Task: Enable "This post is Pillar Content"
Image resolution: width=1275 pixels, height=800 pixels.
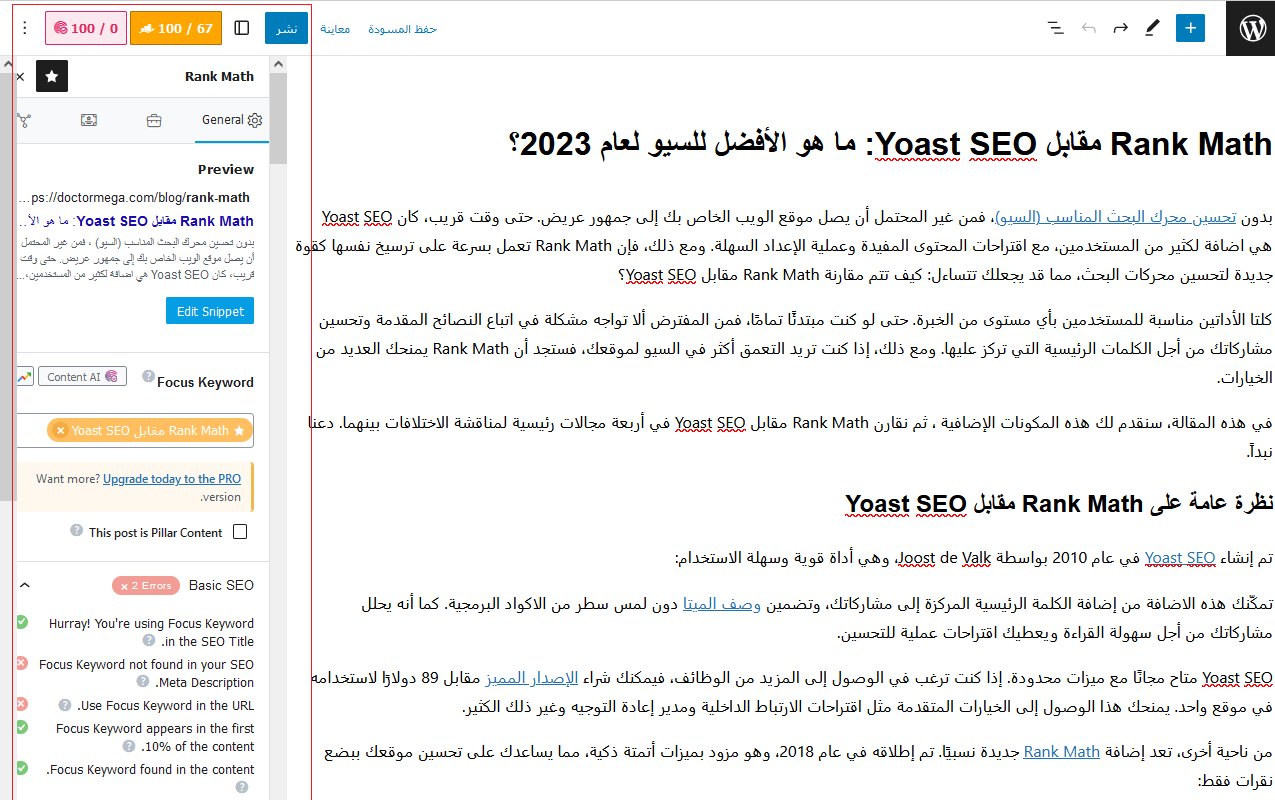Action: click(x=240, y=531)
